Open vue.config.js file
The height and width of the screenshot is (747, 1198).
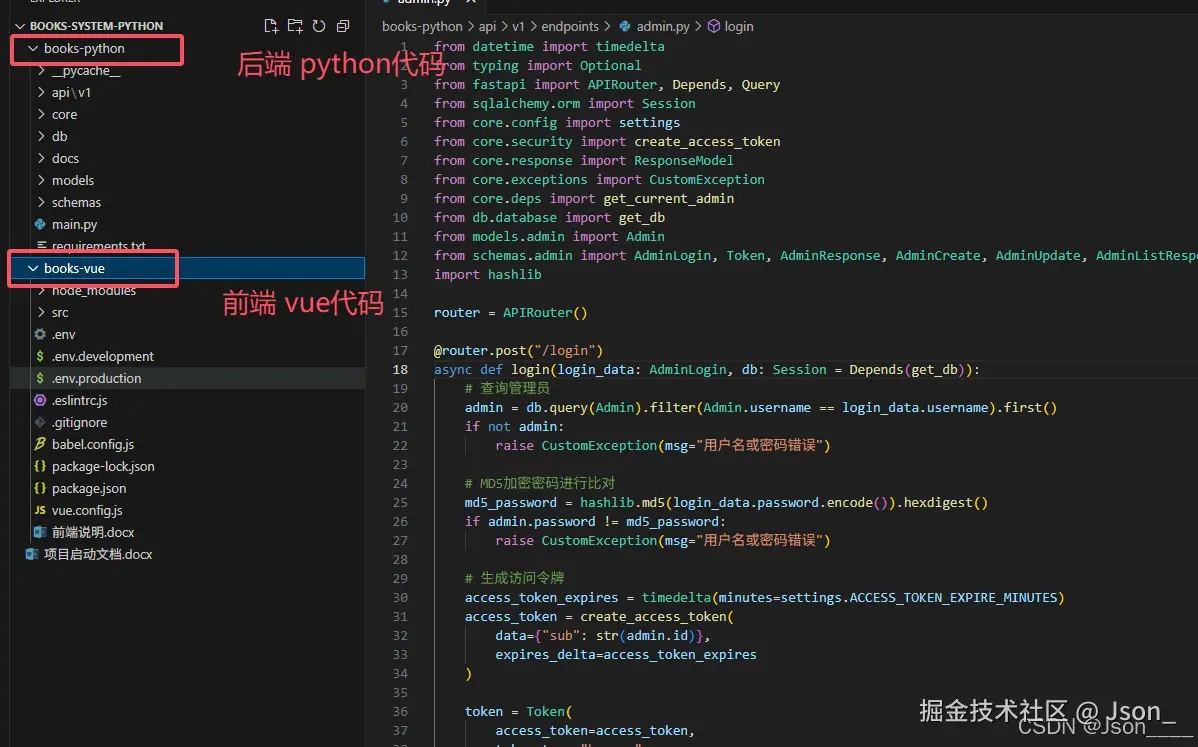click(x=87, y=510)
